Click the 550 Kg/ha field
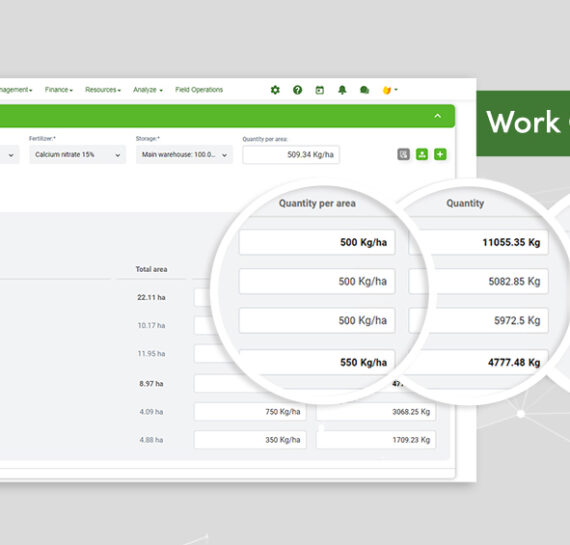 [317, 362]
